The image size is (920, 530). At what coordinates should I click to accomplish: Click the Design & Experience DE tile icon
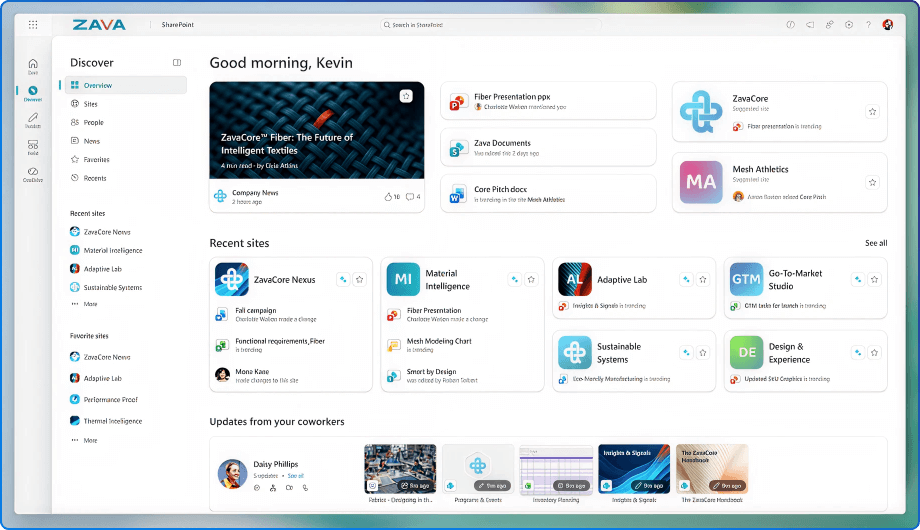(x=746, y=352)
